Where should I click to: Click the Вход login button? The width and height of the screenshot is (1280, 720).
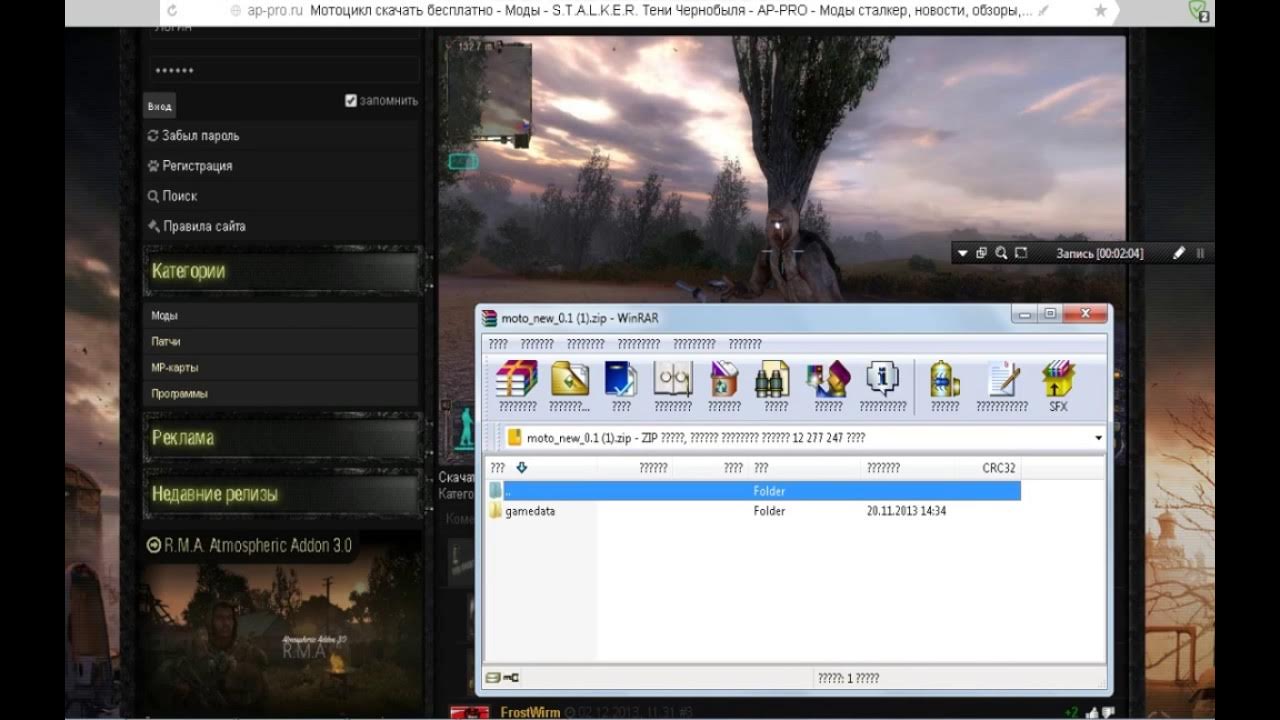[x=159, y=106]
